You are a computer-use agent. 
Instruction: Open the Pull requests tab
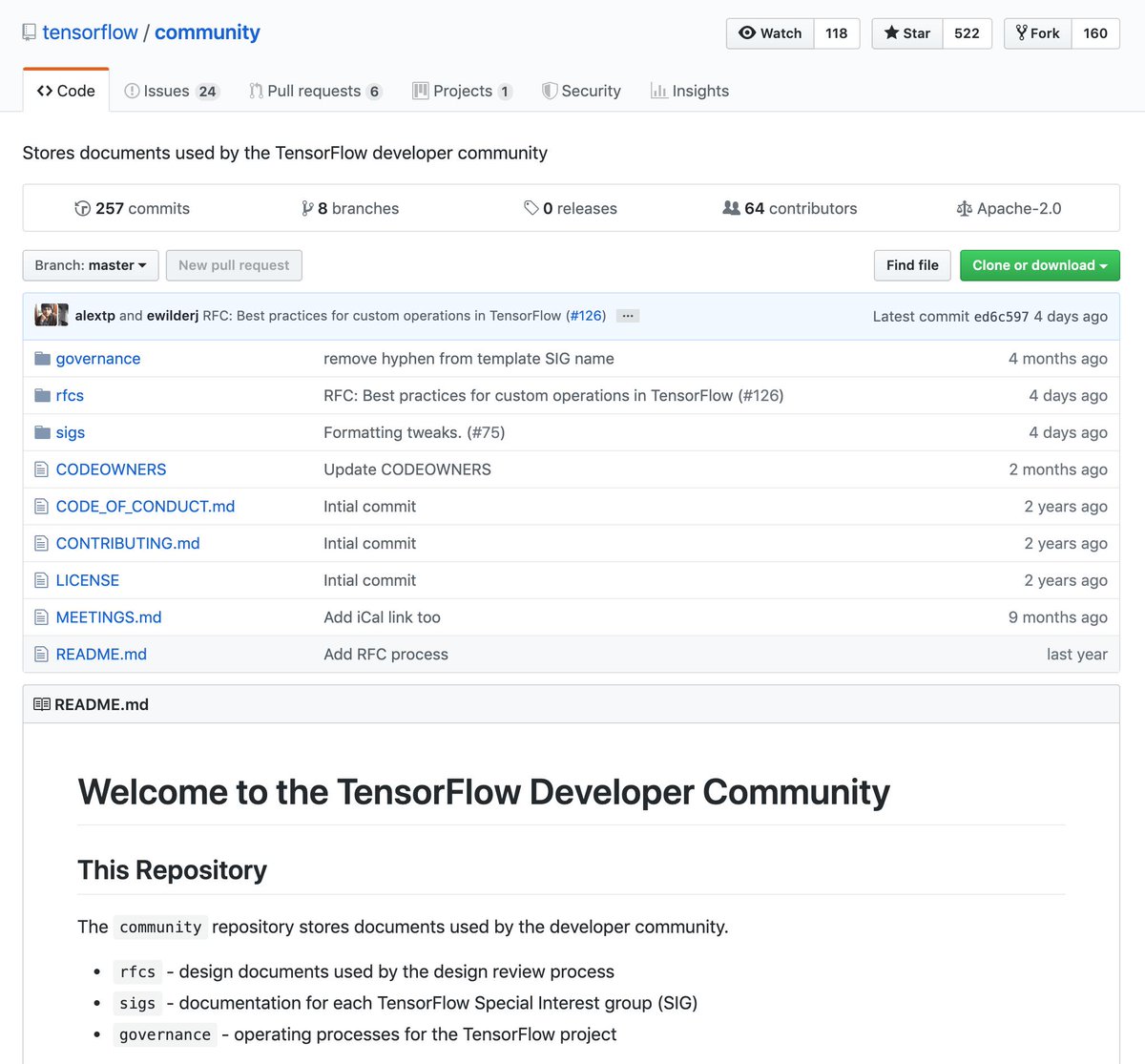315,91
